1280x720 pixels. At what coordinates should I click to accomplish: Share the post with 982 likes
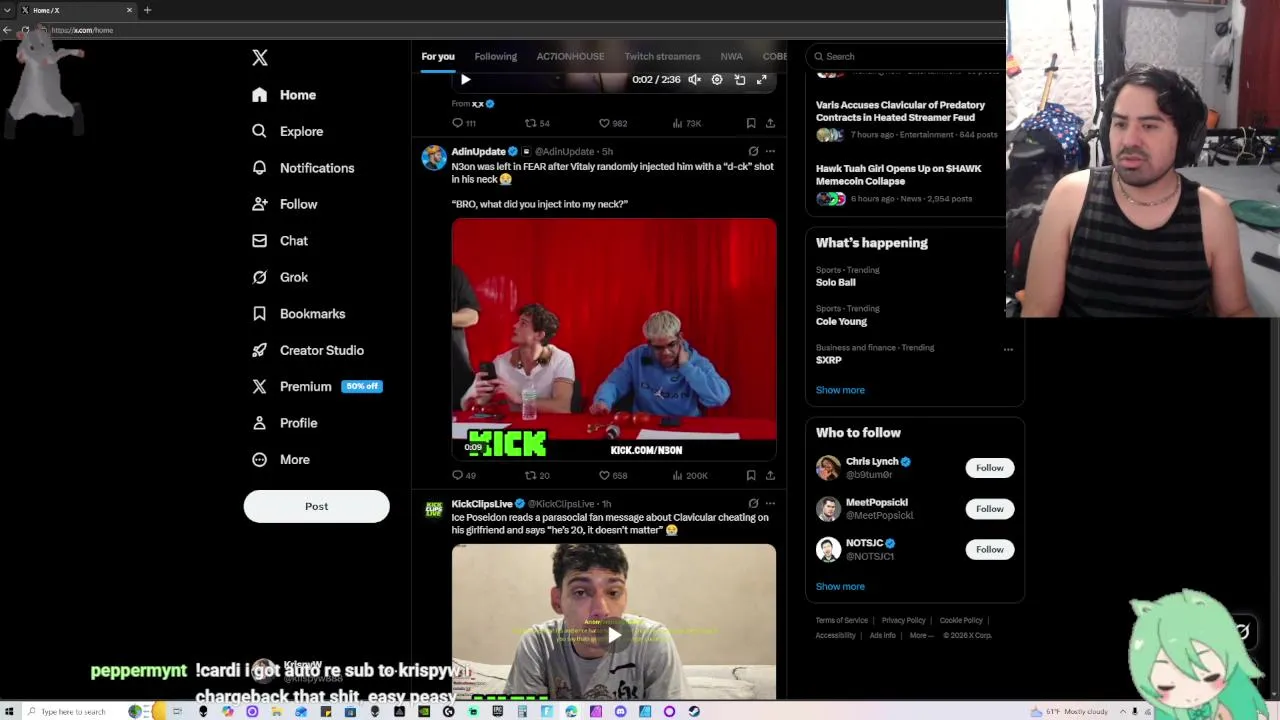pos(770,123)
